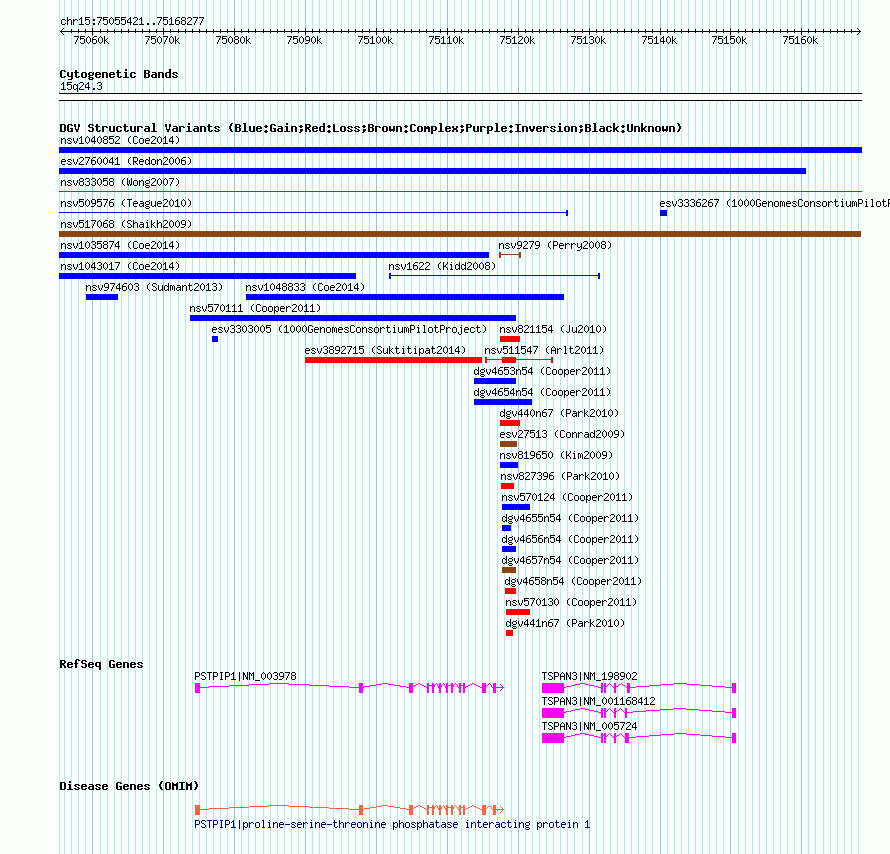Click the nsv9279 (Perry2008) label
Viewport: 890px width, 854px height.
(x=555, y=245)
